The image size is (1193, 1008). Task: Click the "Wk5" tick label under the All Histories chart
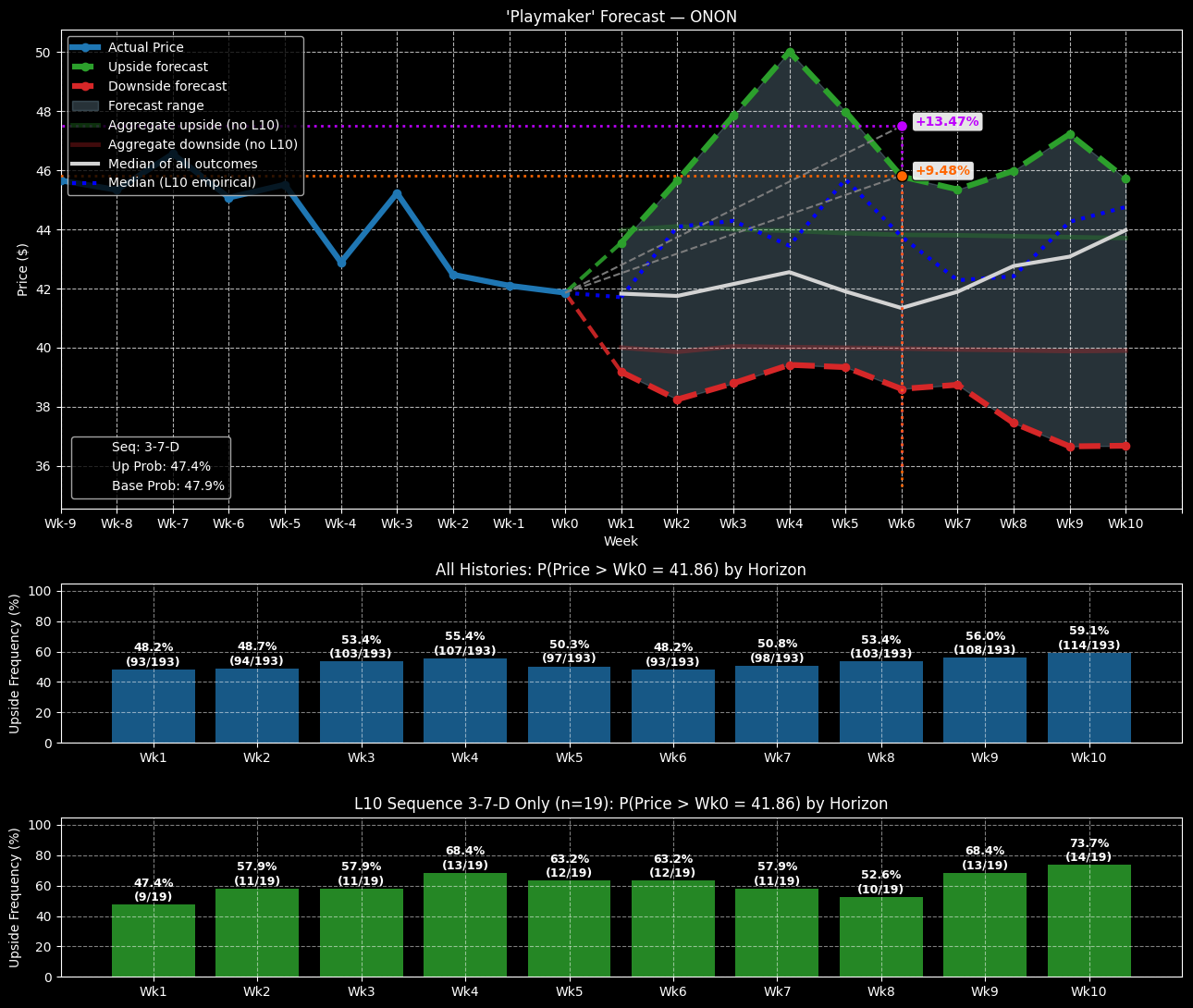[x=569, y=758]
